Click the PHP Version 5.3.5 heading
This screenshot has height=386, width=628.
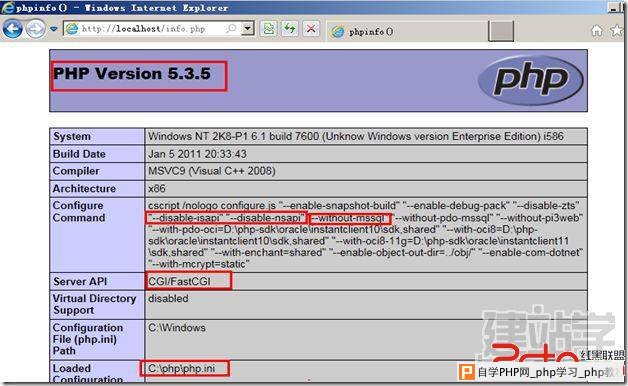click(132, 74)
